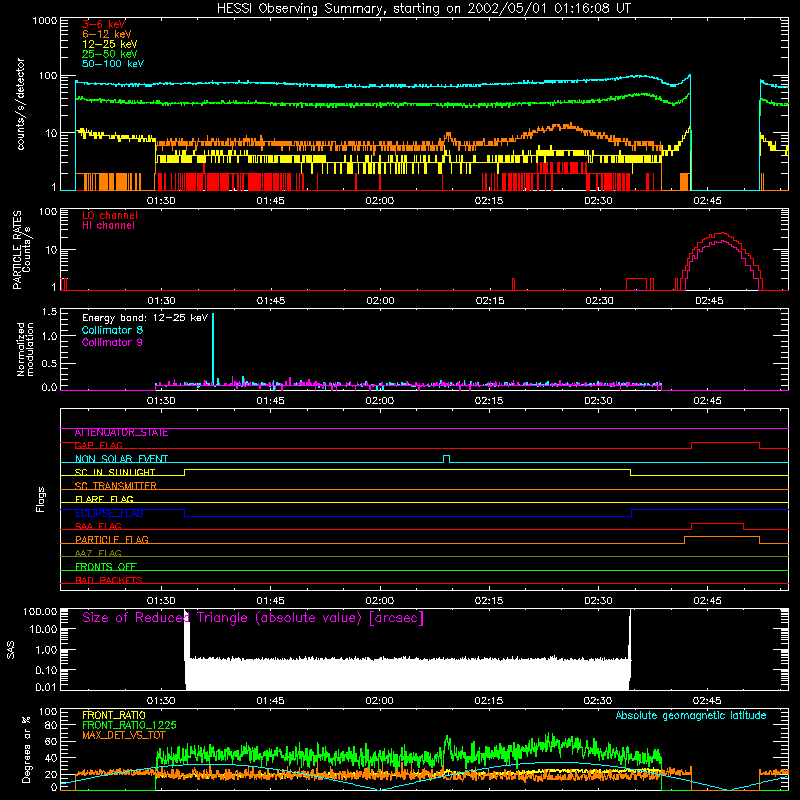800x800 pixels.
Task: Click the vertical 'Flags' axis label
Action: (x=40, y=499)
